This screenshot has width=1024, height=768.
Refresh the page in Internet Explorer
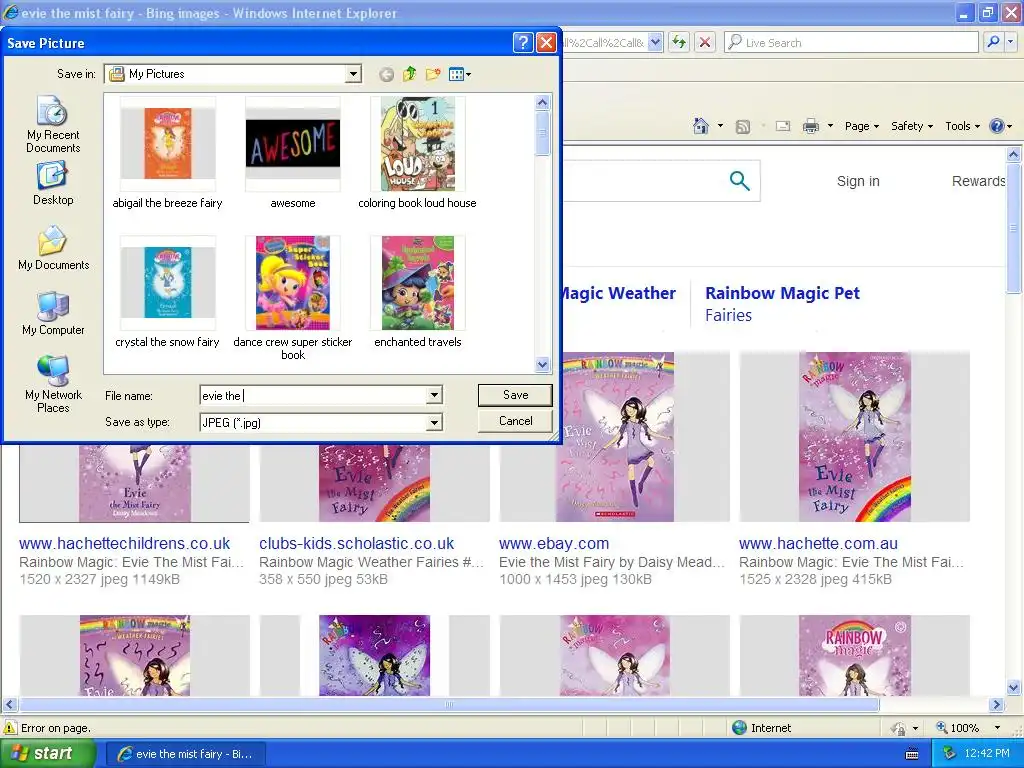[x=679, y=42]
